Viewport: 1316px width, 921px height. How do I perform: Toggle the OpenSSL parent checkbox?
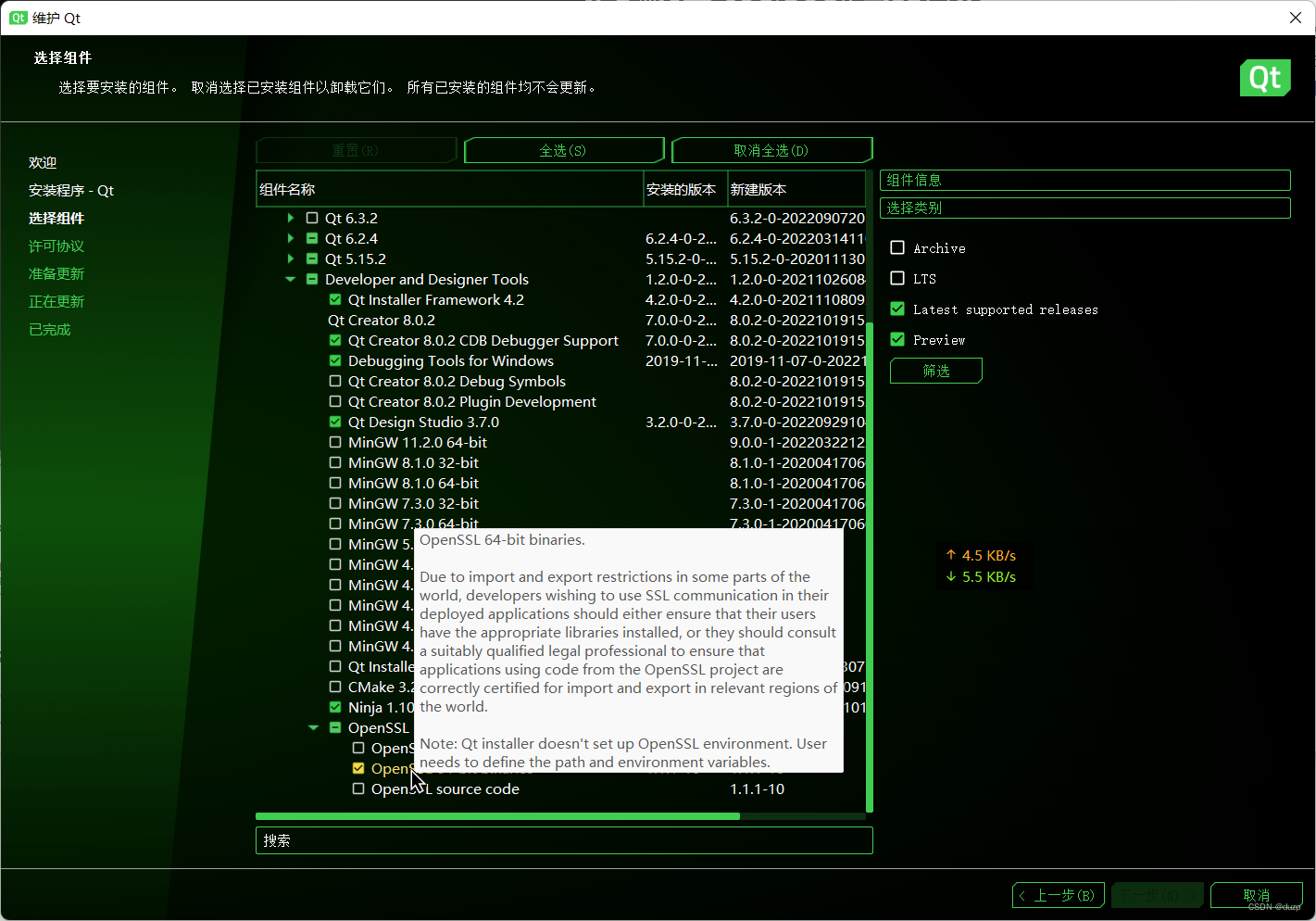(x=335, y=727)
